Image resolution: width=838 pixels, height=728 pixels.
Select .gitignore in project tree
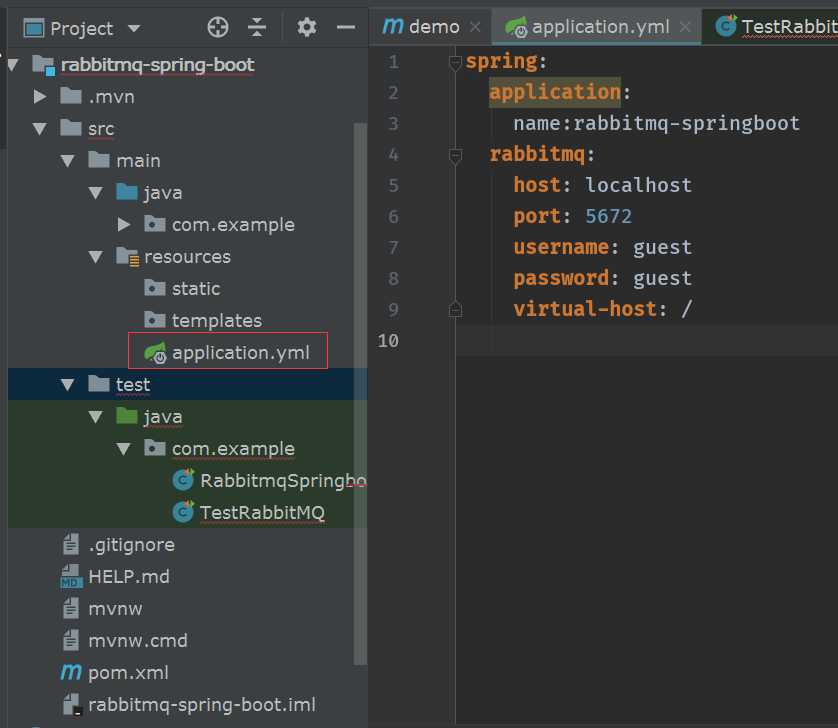point(131,544)
